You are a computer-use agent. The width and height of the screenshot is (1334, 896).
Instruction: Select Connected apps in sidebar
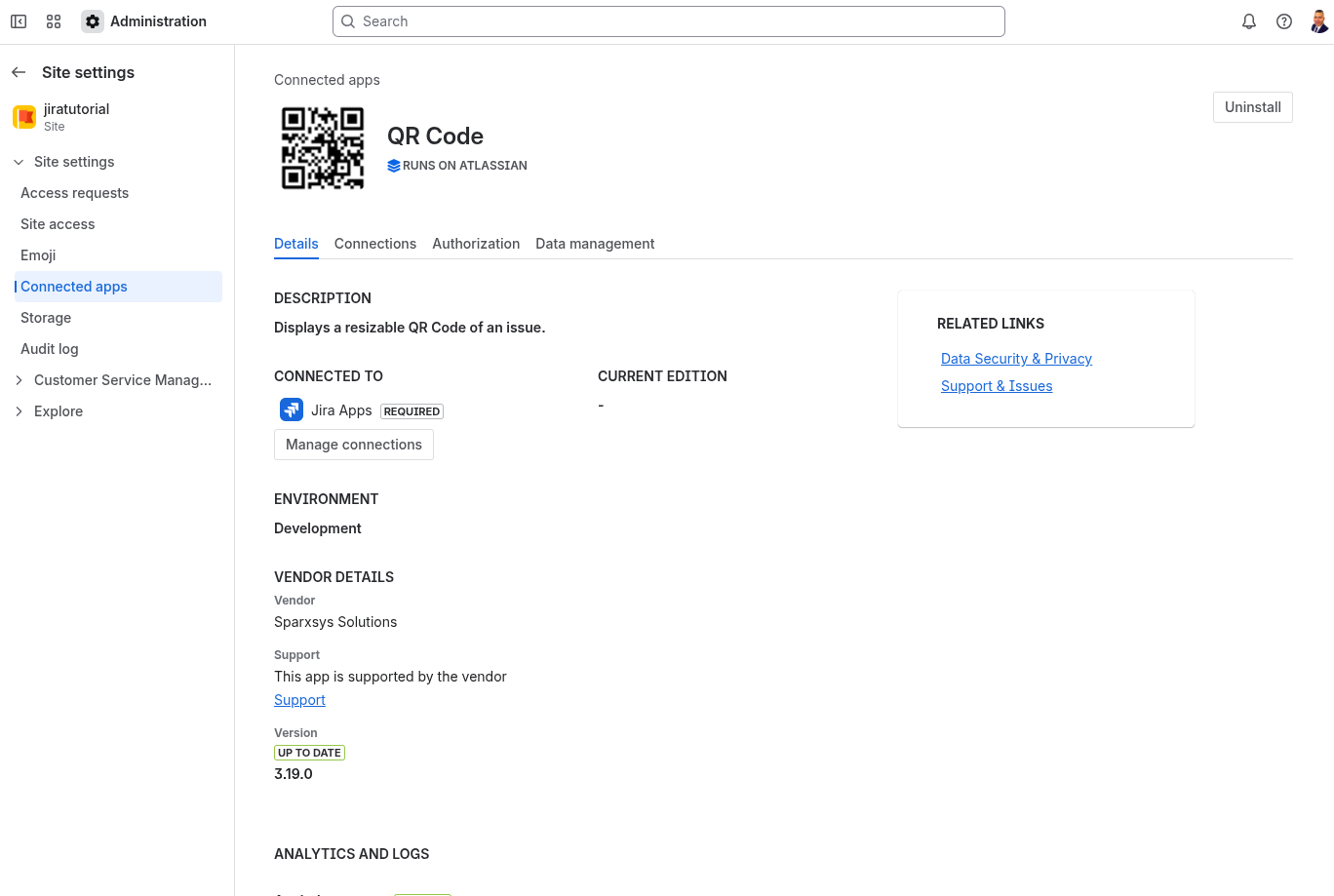click(117, 287)
